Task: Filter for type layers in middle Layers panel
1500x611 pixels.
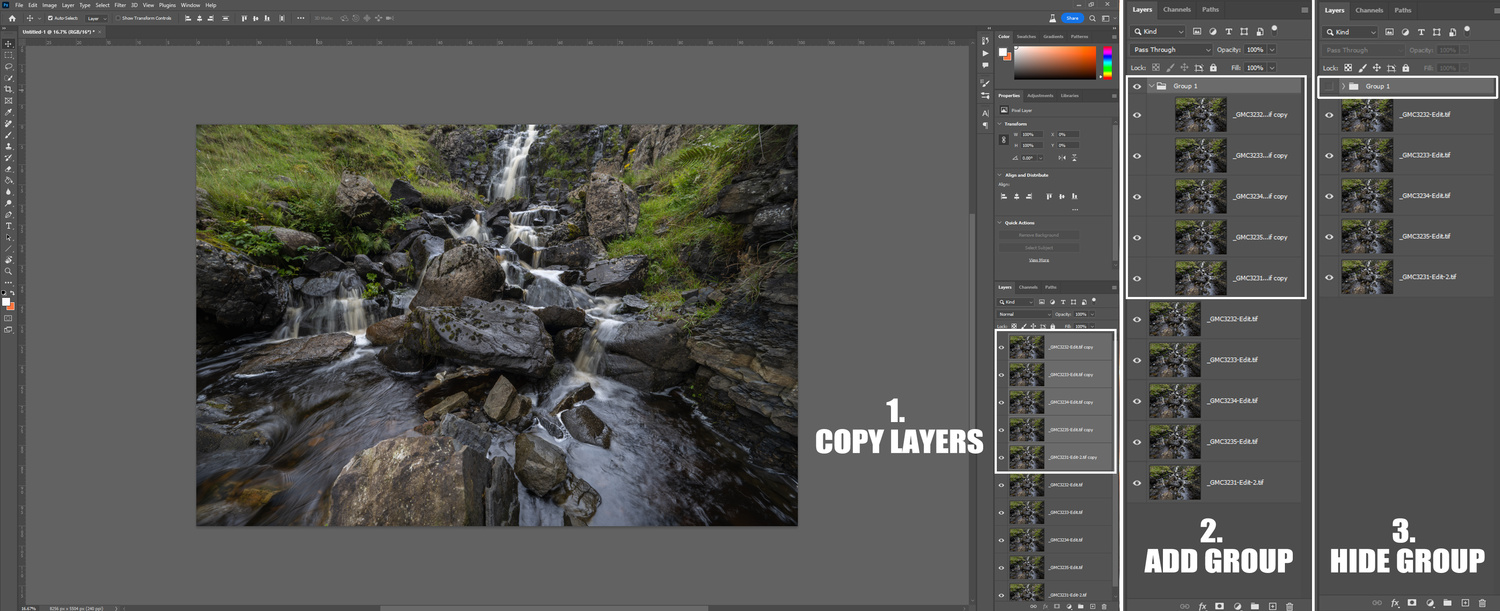Action: coord(1228,31)
